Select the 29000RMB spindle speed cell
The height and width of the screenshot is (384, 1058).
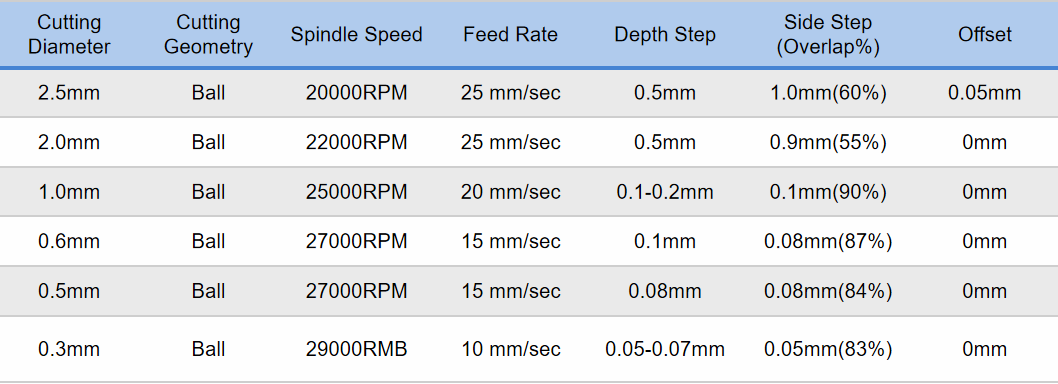tap(356, 350)
